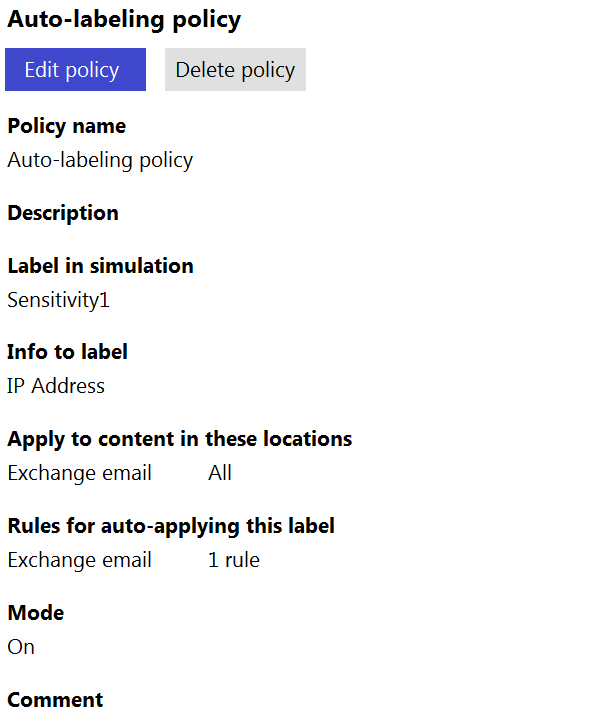Click Exchange email under the rules section
Viewport: 610px width, 718px height.
pyautogui.click(x=80, y=560)
